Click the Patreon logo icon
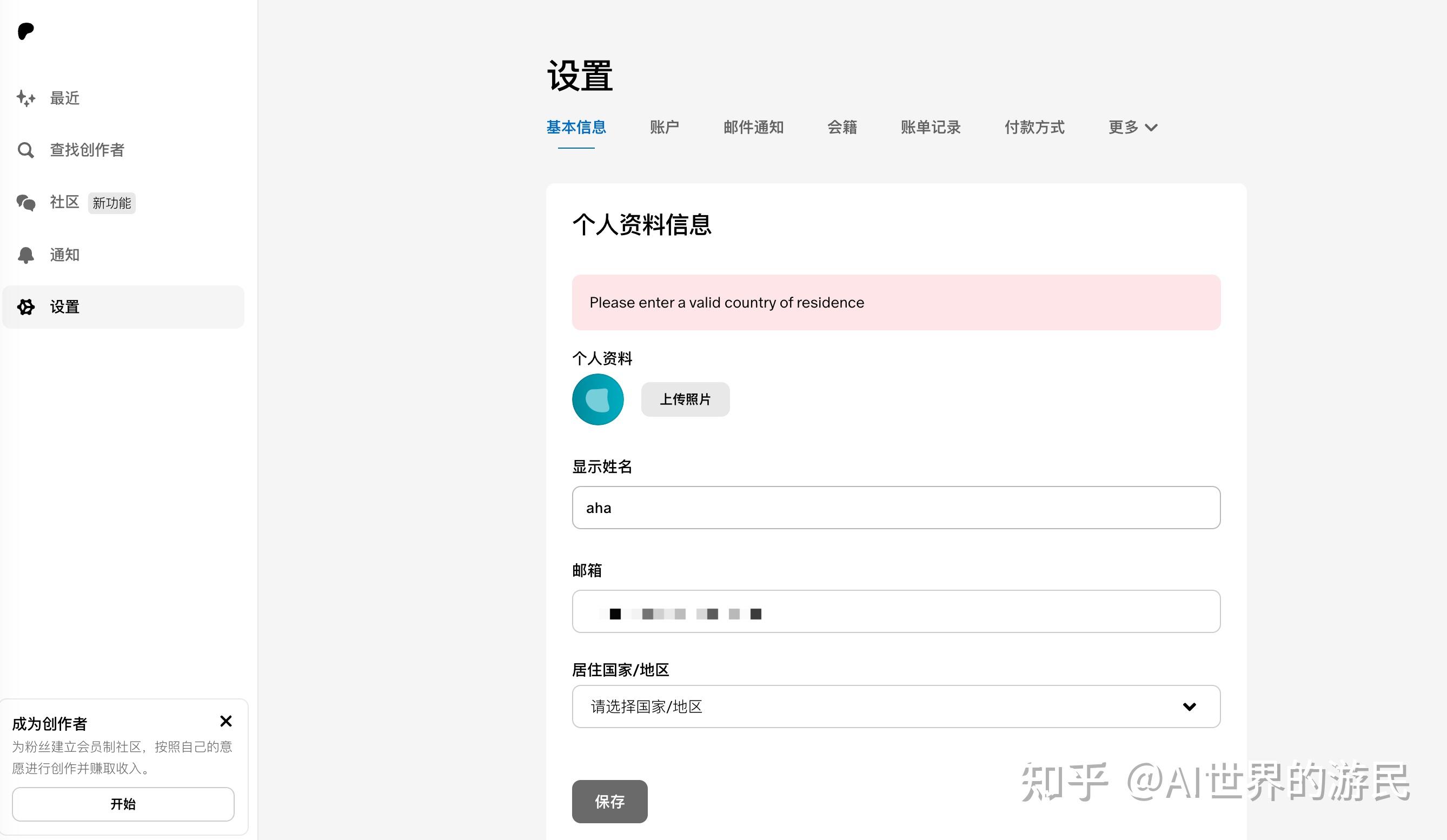 pos(26,31)
